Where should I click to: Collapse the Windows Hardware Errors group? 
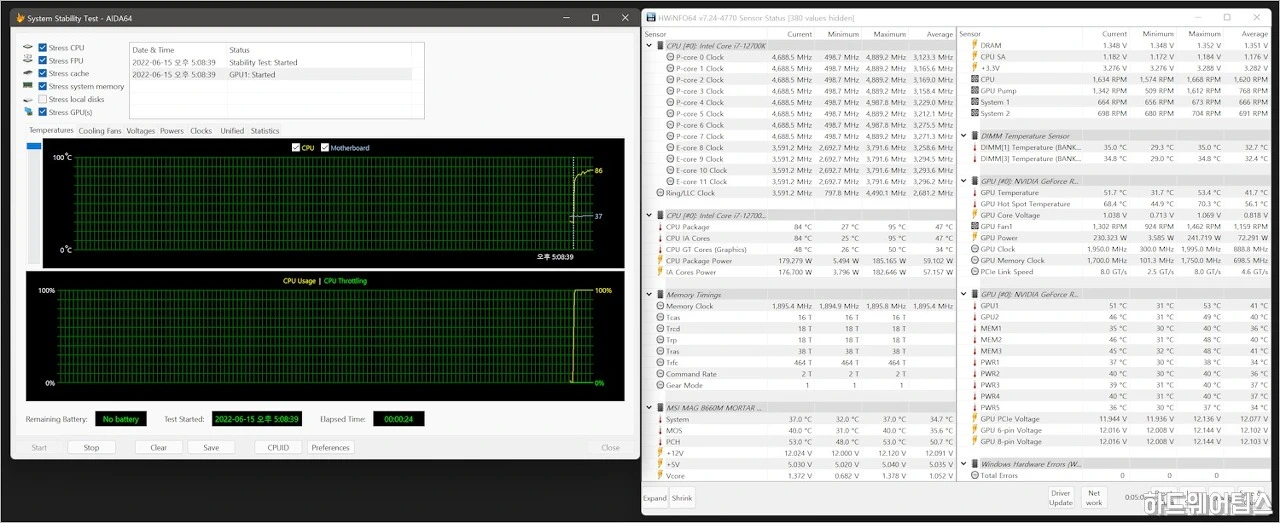964,464
